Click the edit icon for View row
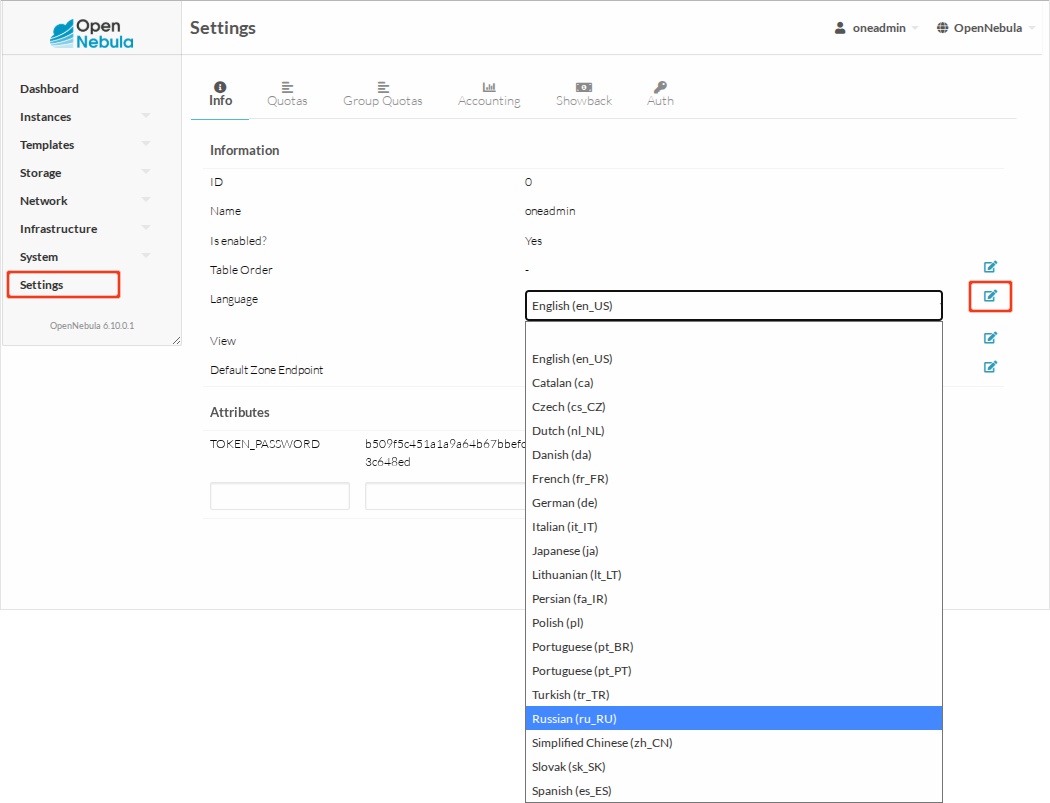The height and width of the screenshot is (803, 1050). 990,338
